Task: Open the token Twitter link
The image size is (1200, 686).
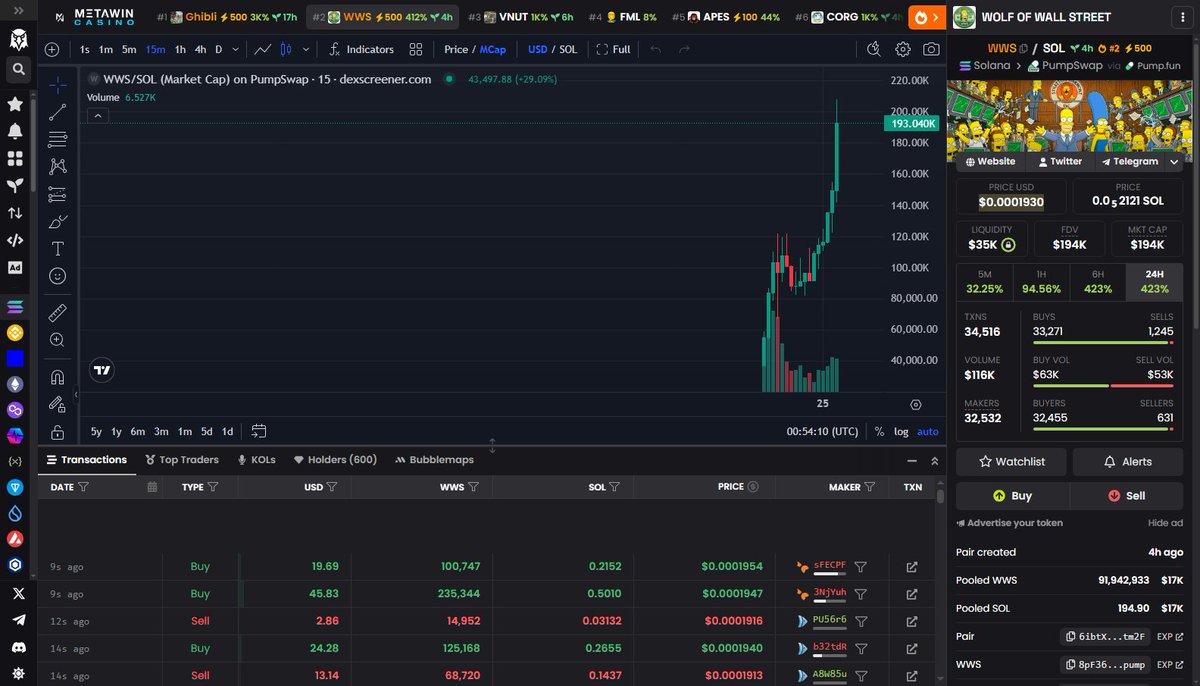Action: pyautogui.click(x=1059, y=161)
